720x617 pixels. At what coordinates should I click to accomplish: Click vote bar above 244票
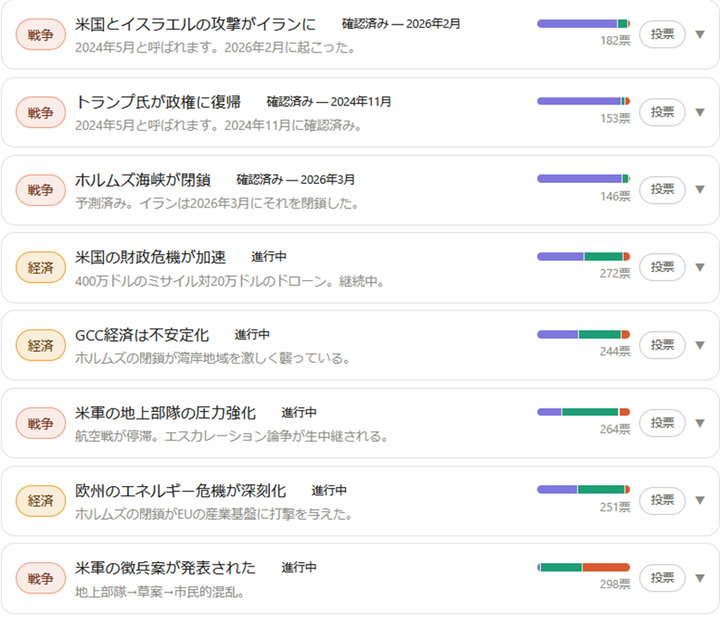pyautogui.click(x=583, y=334)
